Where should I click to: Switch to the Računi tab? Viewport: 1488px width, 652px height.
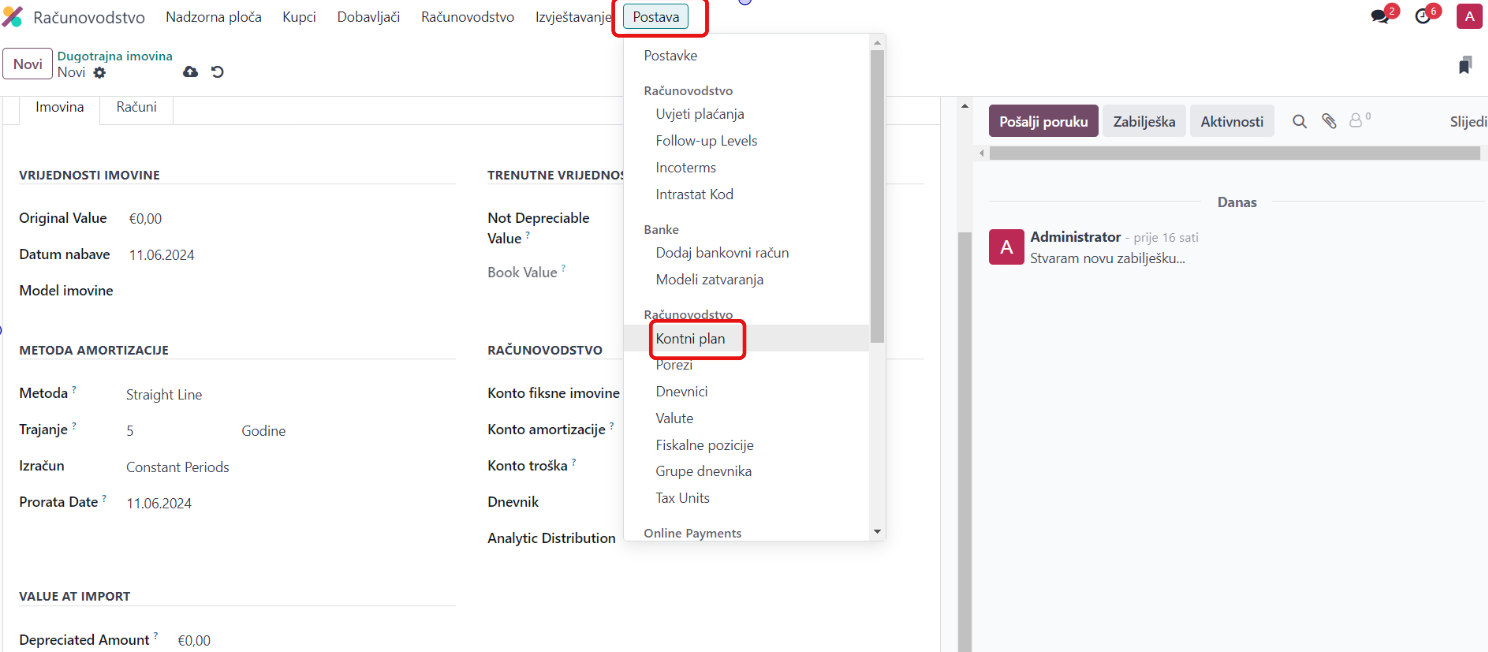136,107
